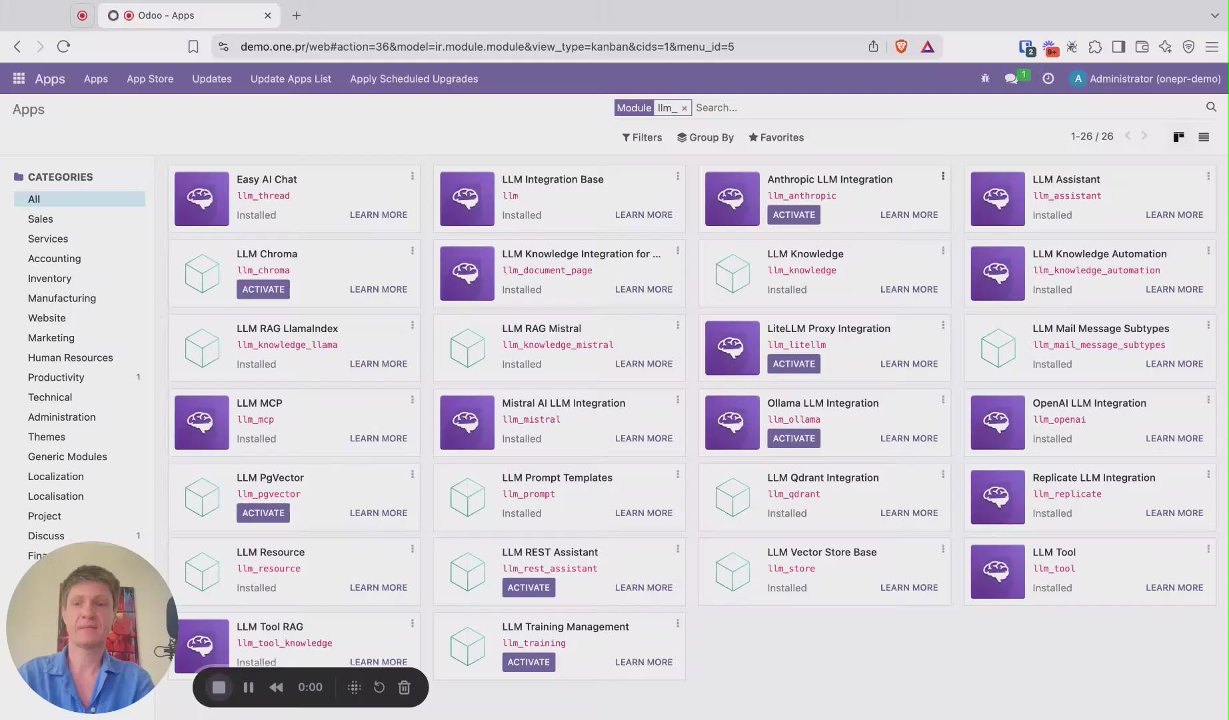Viewport: 1229px width, 720px height.
Task: Click the LLM Chroma cube icon
Action: tap(202, 273)
